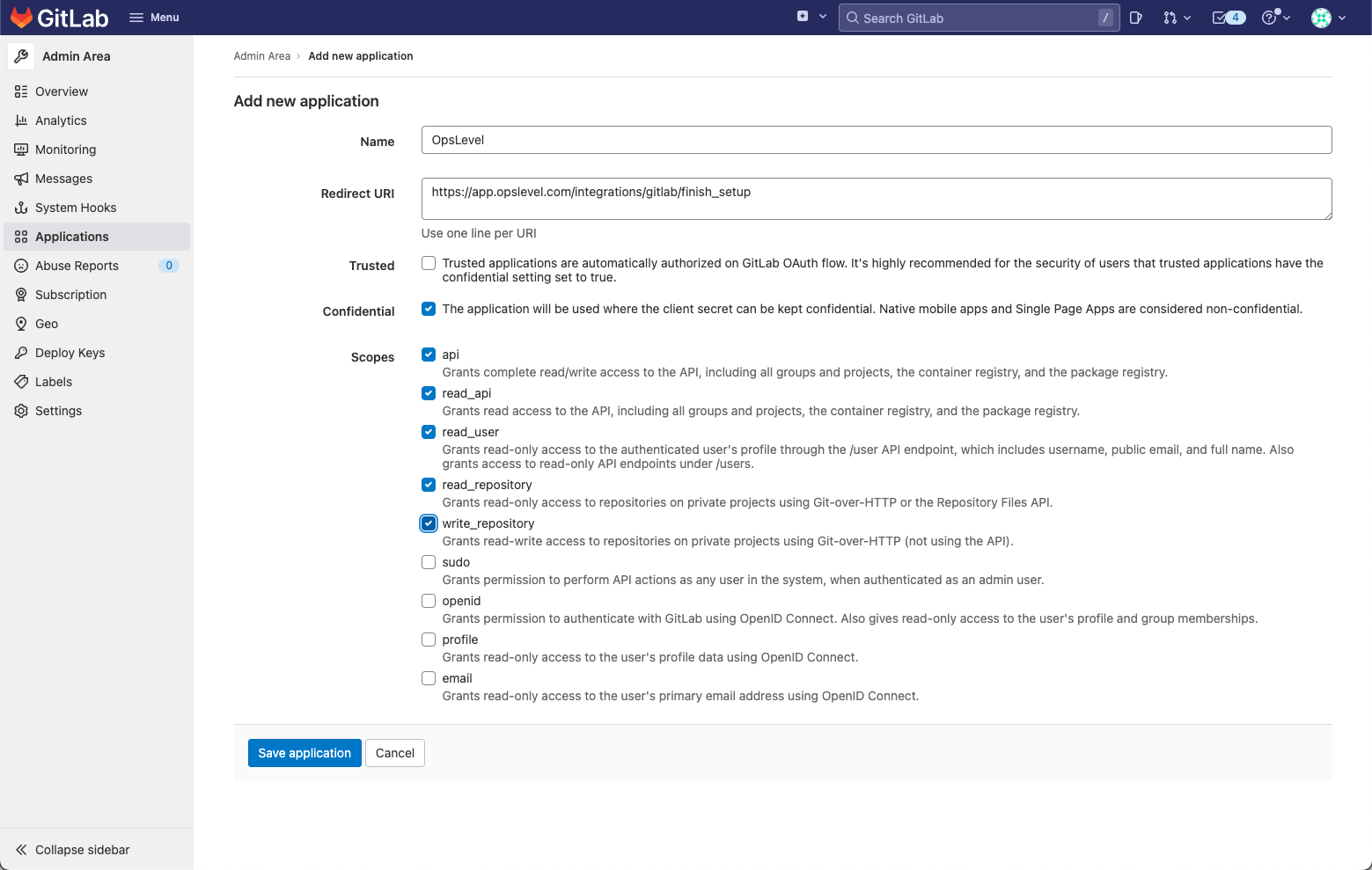The height and width of the screenshot is (870, 1372).
Task: Click the Abuse Reports count badge 0
Action: (x=169, y=266)
